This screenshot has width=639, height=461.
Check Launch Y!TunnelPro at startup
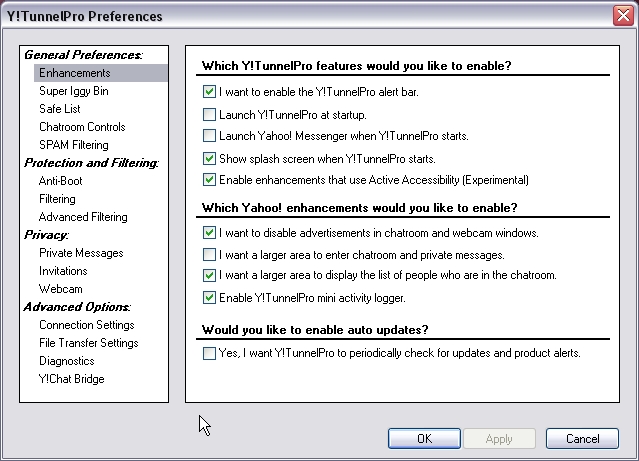coord(209,114)
